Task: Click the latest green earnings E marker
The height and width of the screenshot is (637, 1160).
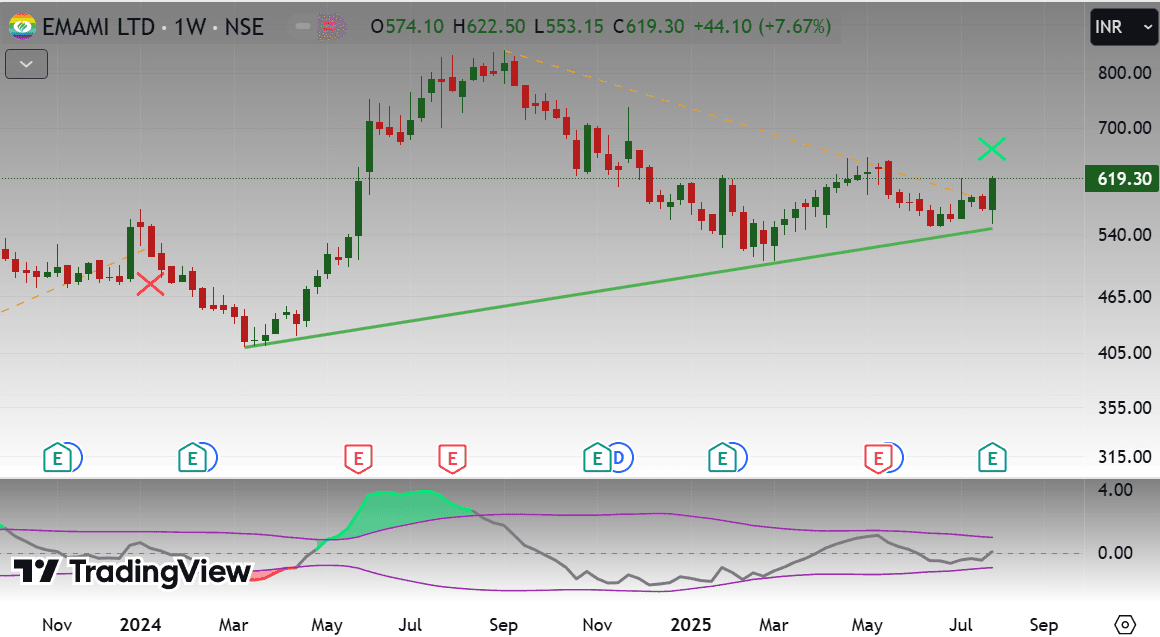Action: 992,459
